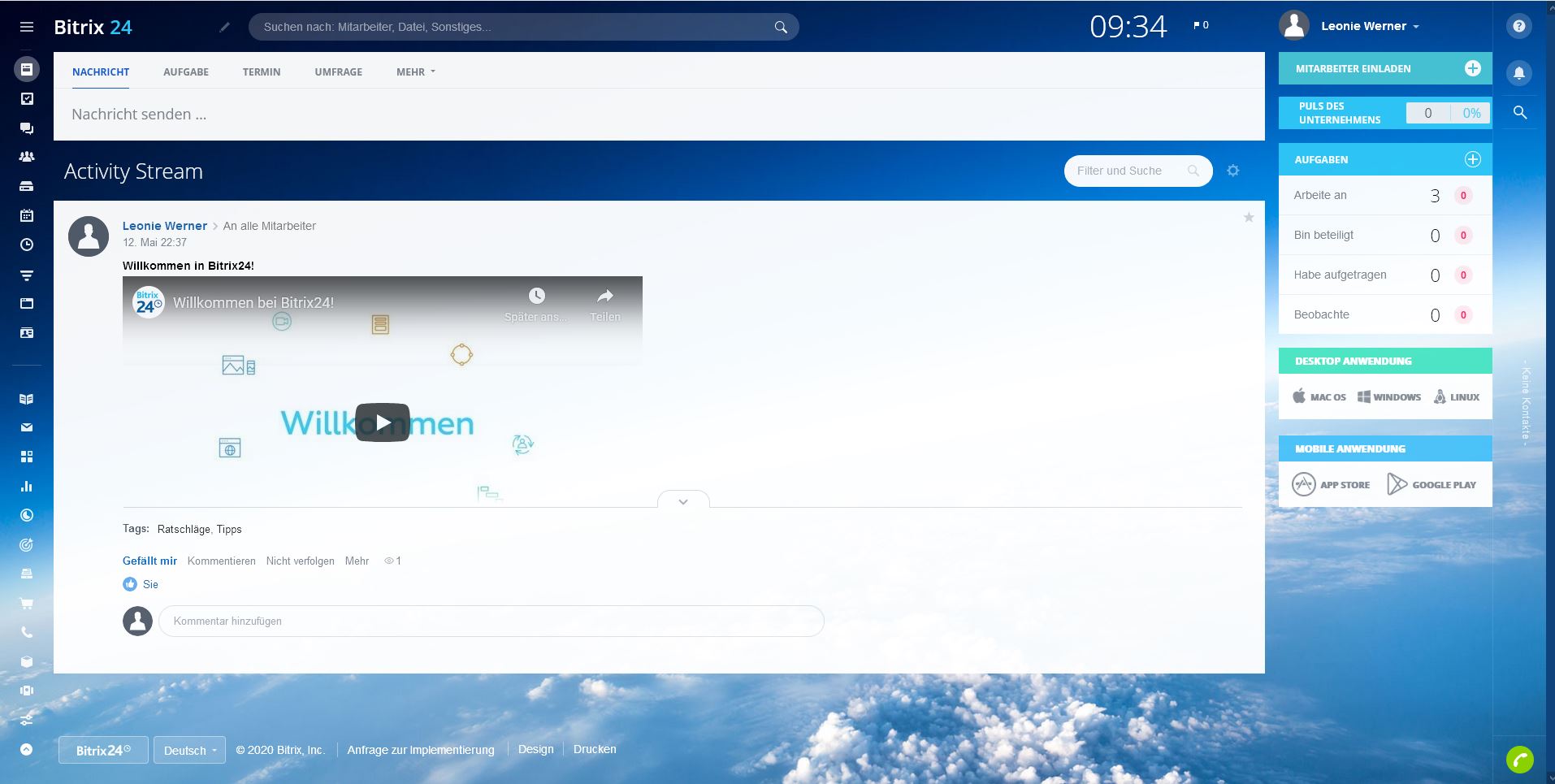1555x784 pixels.
Task: Click the 'Nachricht senden ...' message field
Action: (659, 115)
